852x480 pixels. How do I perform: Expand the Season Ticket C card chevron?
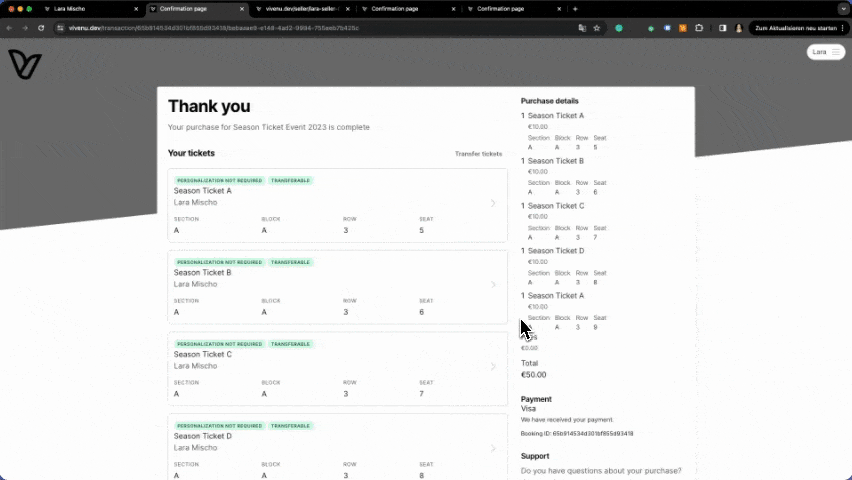[x=493, y=366]
